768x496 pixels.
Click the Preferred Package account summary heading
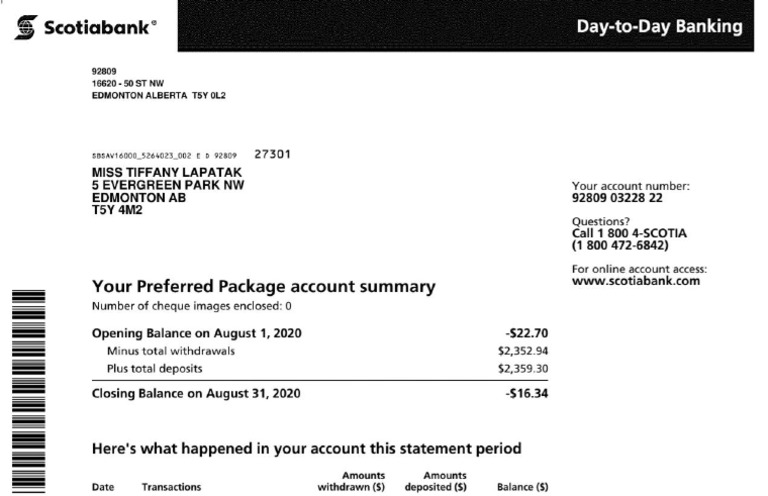click(x=263, y=287)
